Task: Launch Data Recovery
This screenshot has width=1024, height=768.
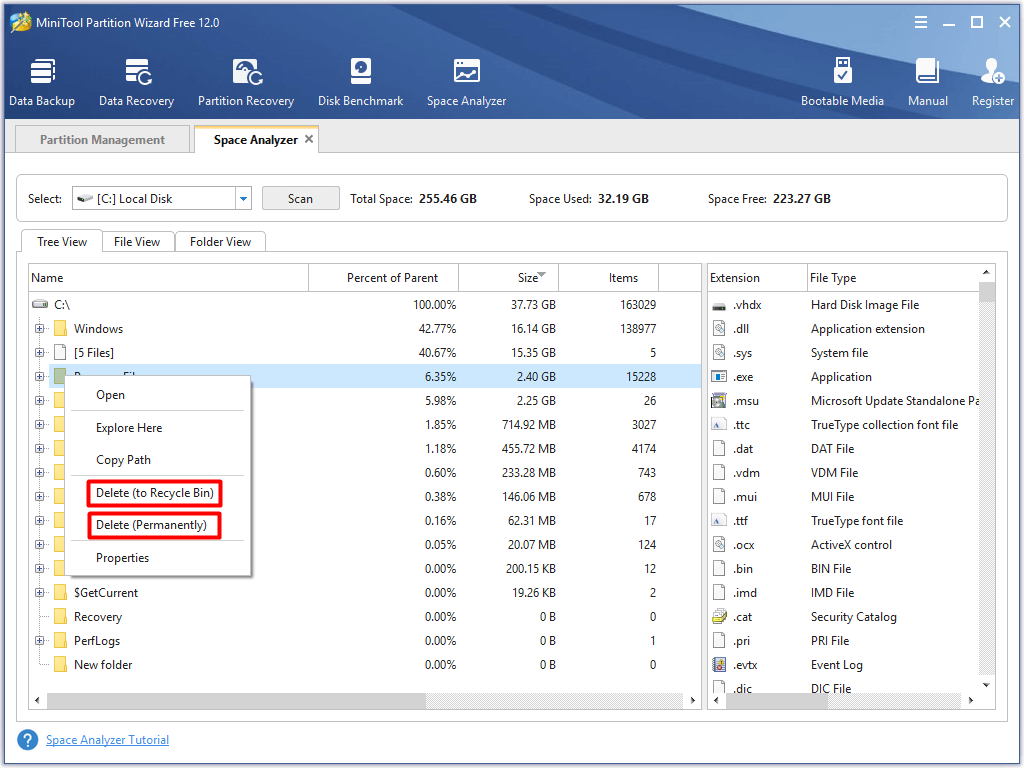Action: [136, 82]
